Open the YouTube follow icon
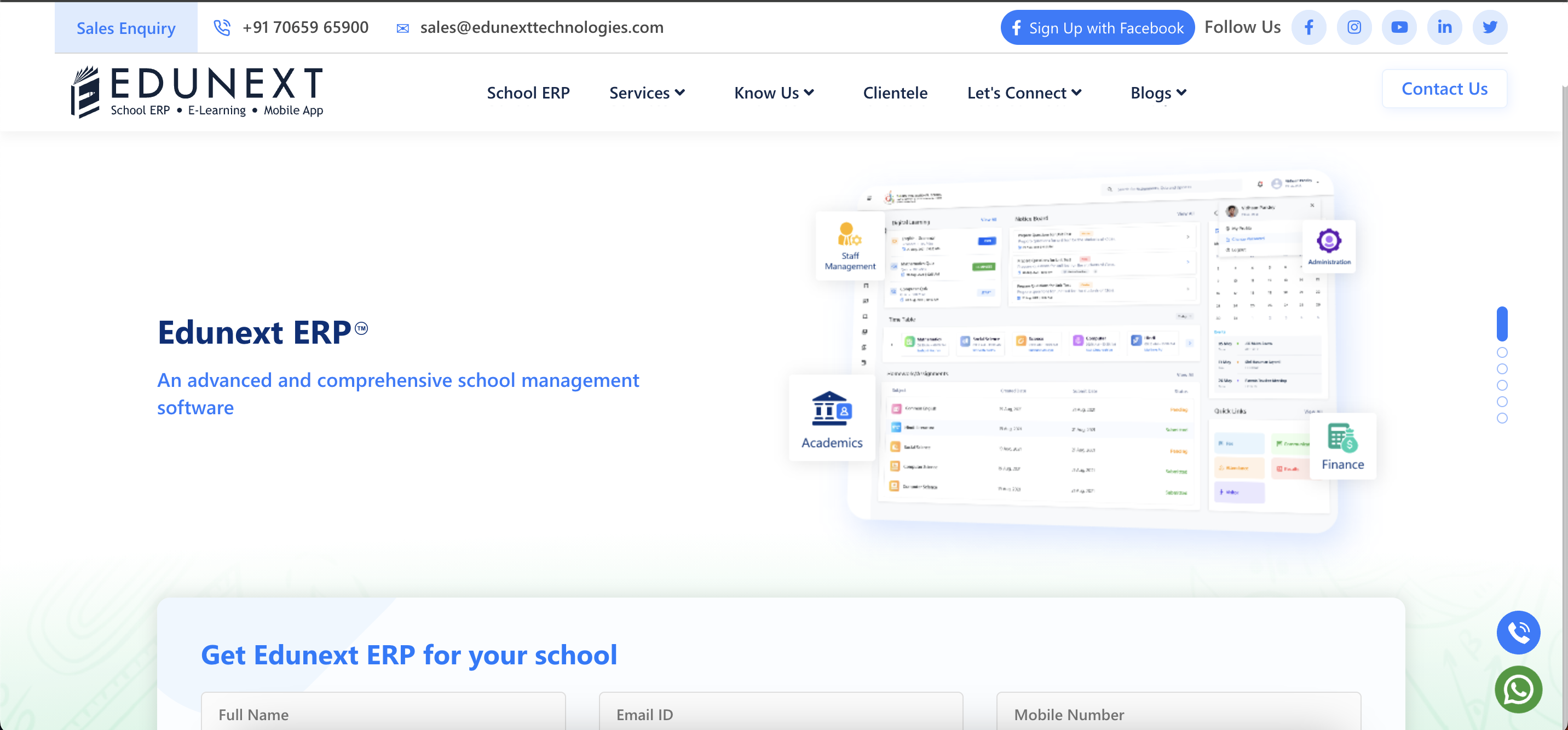 pos(1399,27)
